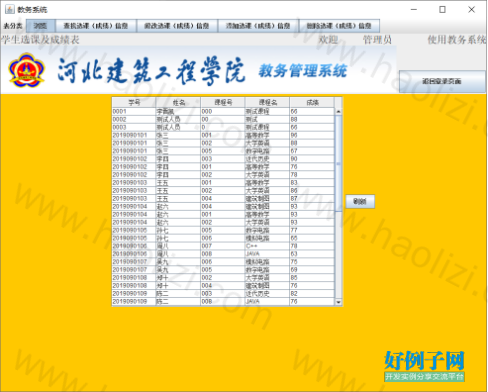
Task: Click course number 003 in the 2019090102 row
Action: [223, 159]
